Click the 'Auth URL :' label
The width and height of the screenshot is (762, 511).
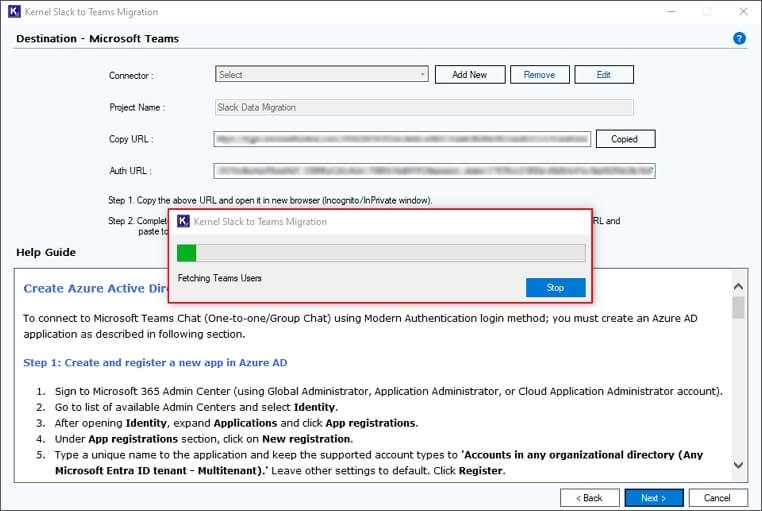[x=130, y=170]
